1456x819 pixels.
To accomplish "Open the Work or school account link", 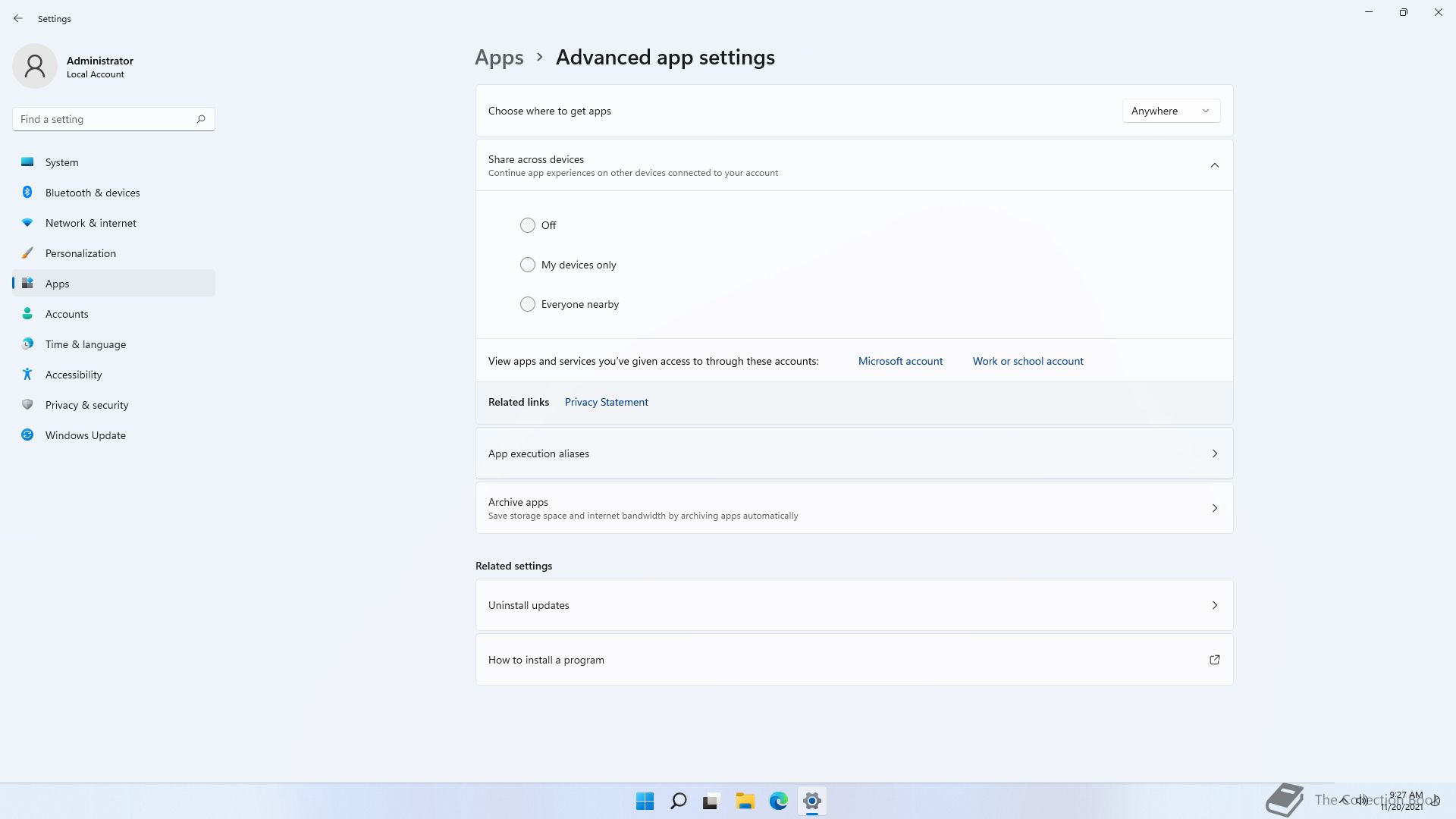I will (1028, 361).
